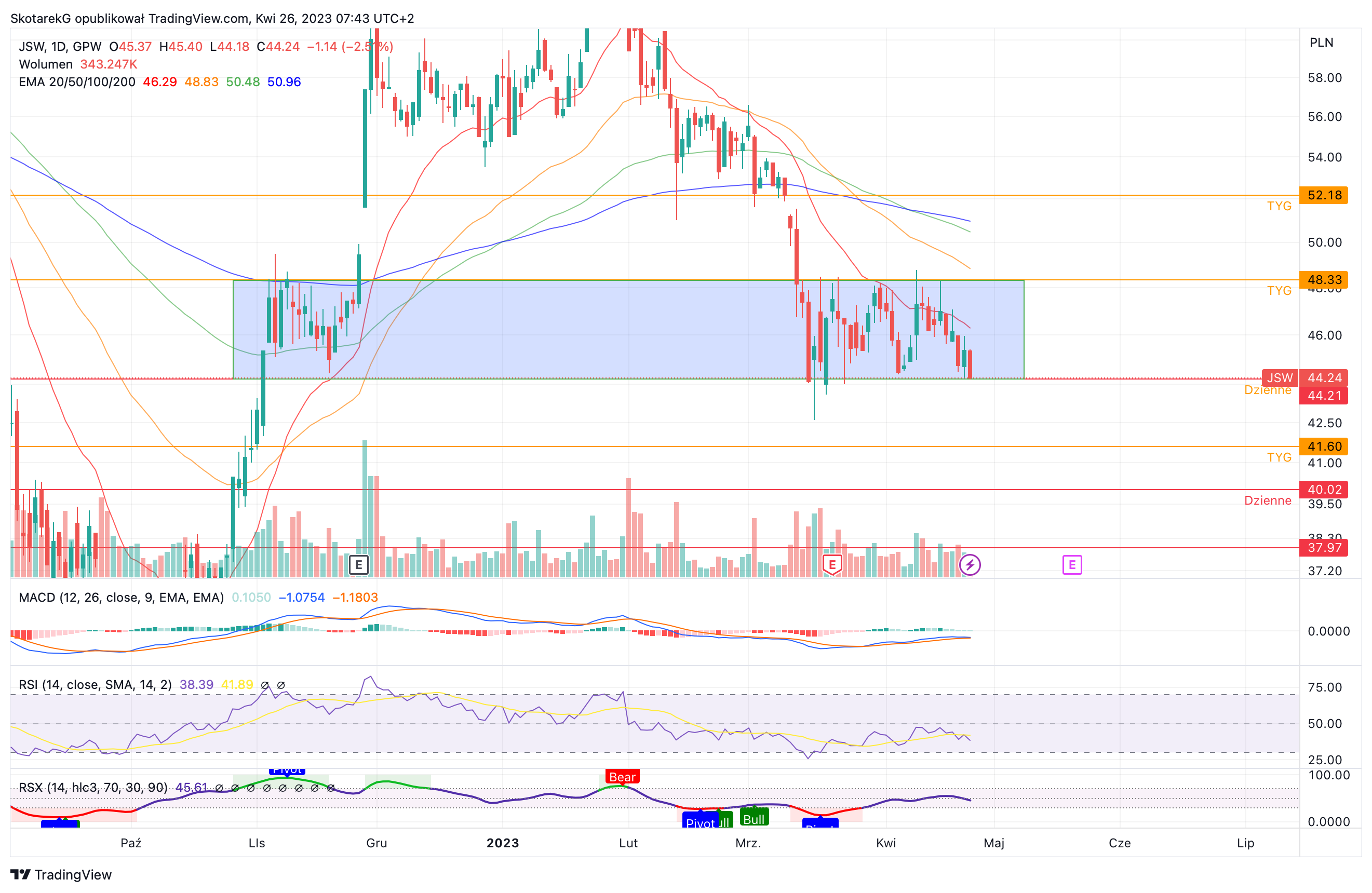This screenshot has width=1372, height=893.
Task: Open the magenta upcoming earnings E icon
Action: pos(1072,565)
